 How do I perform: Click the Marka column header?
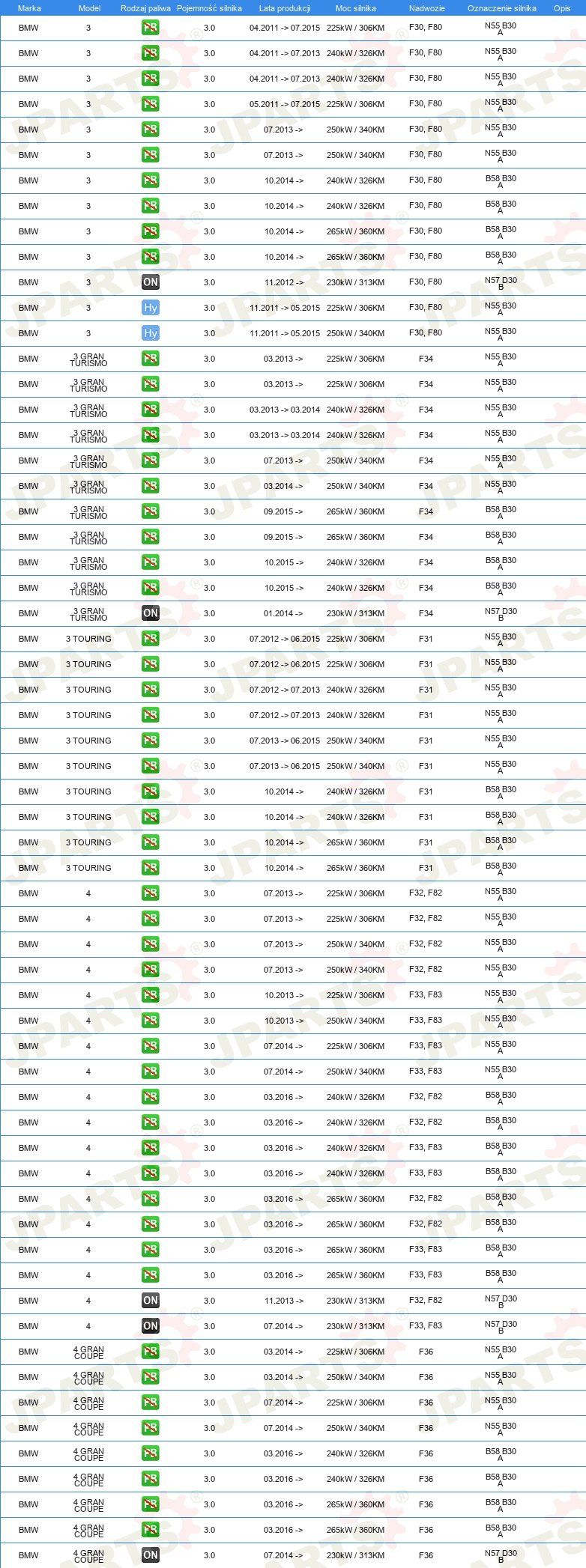pyautogui.click(x=29, y=8)
